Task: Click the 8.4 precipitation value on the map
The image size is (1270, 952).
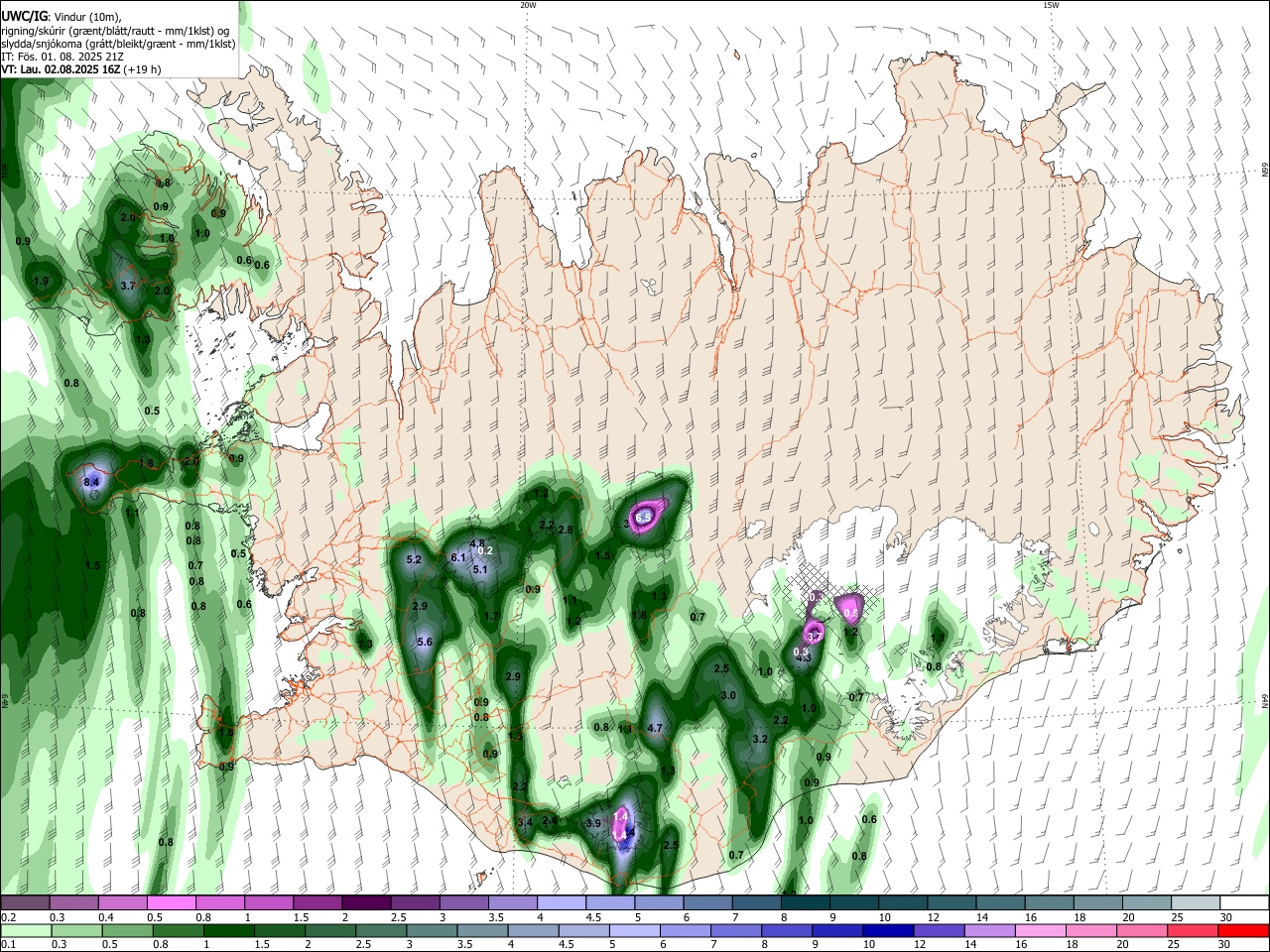Action: (x=91, y=482)
